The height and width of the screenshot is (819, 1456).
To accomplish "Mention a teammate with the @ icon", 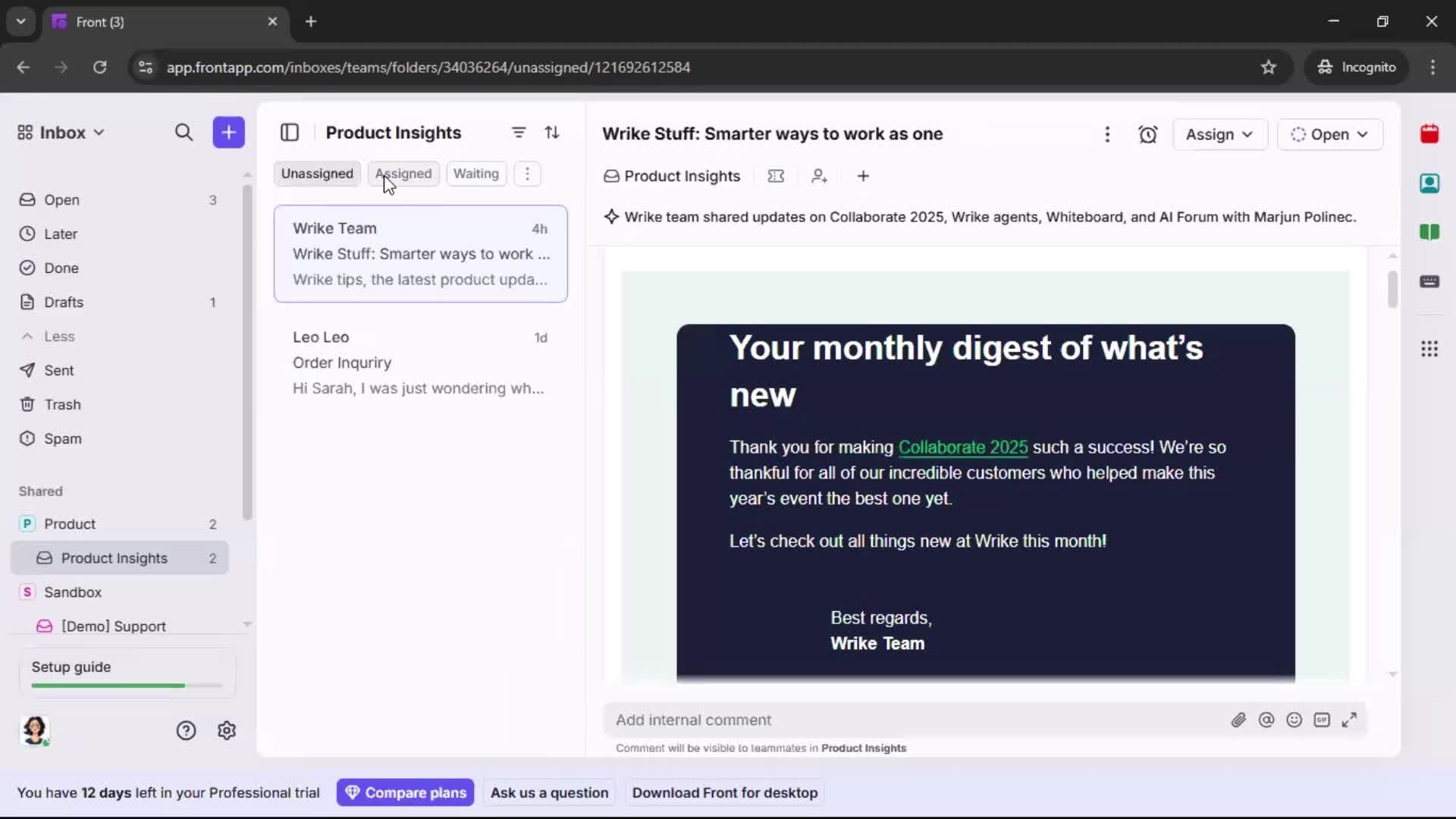I will [1266, 720].
